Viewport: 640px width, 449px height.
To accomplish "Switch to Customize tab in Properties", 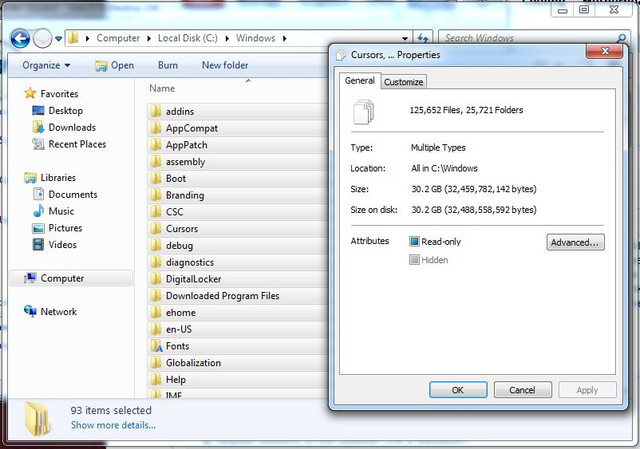I will coord(403,82).
